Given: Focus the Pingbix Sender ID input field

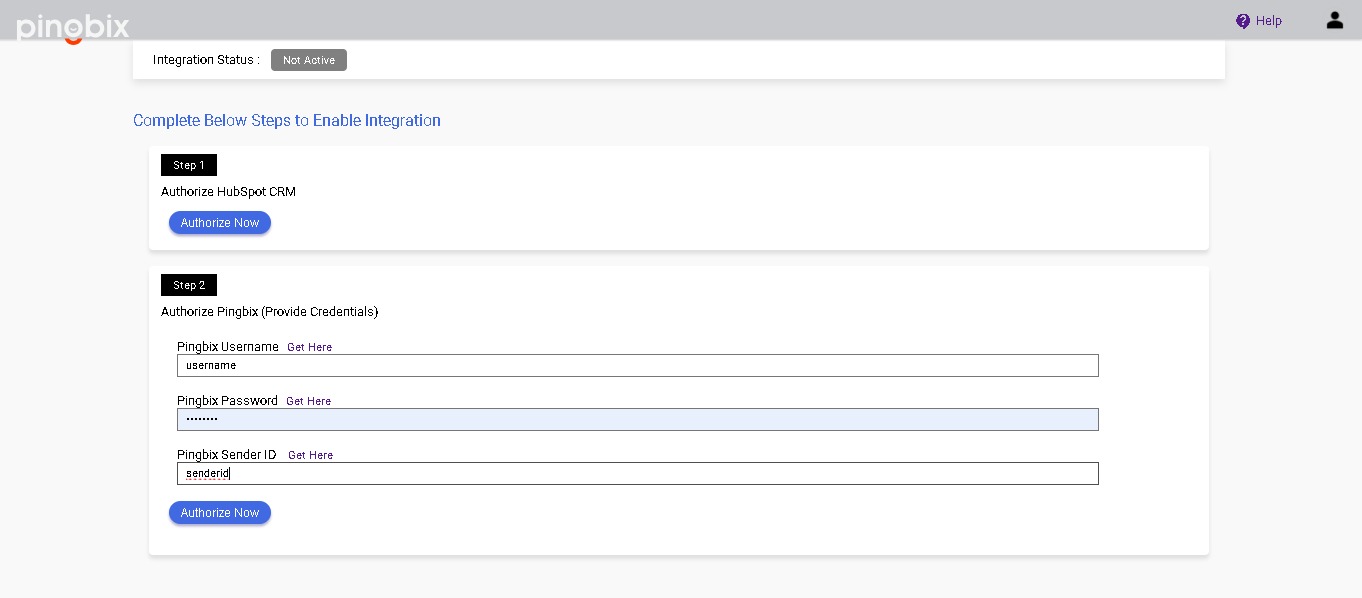Looking at the screenshot, I should click(637, 474).
